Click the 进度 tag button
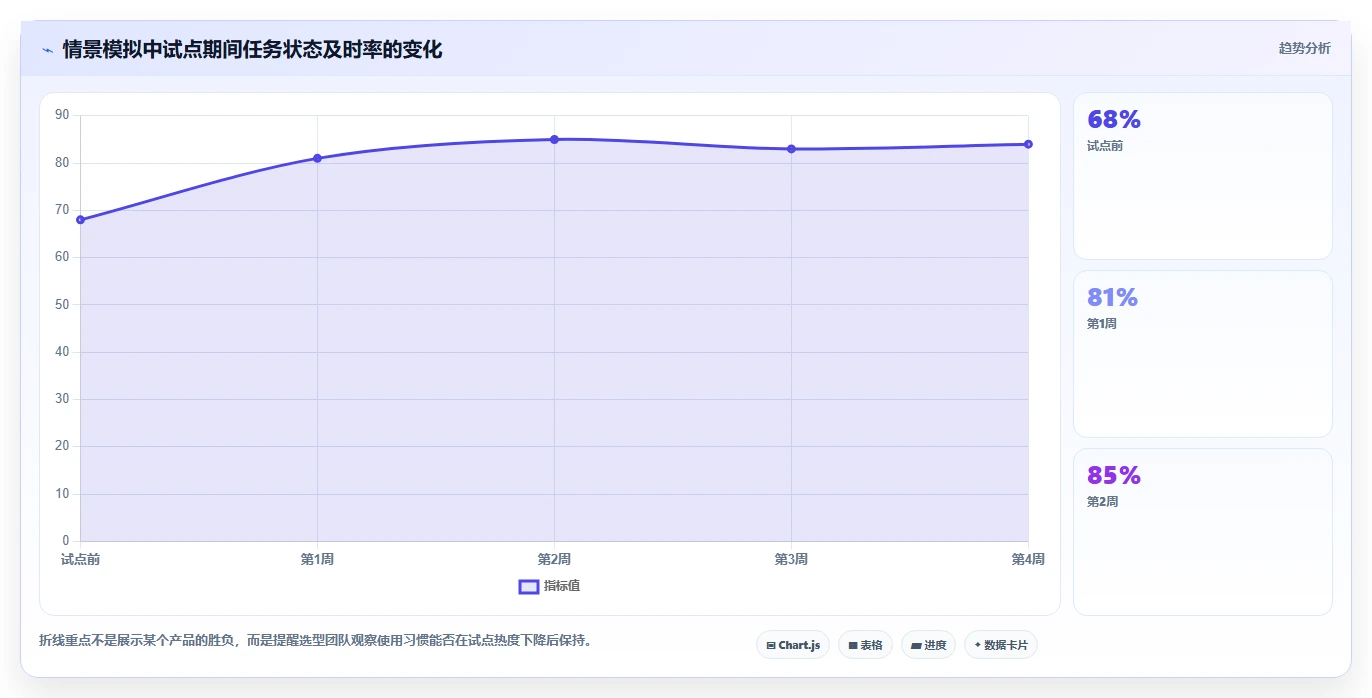The height and width of the screenshot is (698, 1372). (x=928, y=645)
